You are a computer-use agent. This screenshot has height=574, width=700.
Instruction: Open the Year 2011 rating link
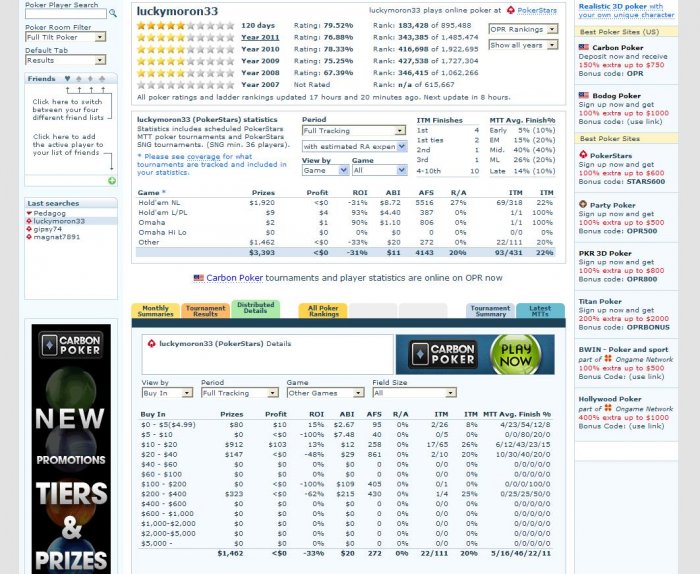tap(260, 37)
